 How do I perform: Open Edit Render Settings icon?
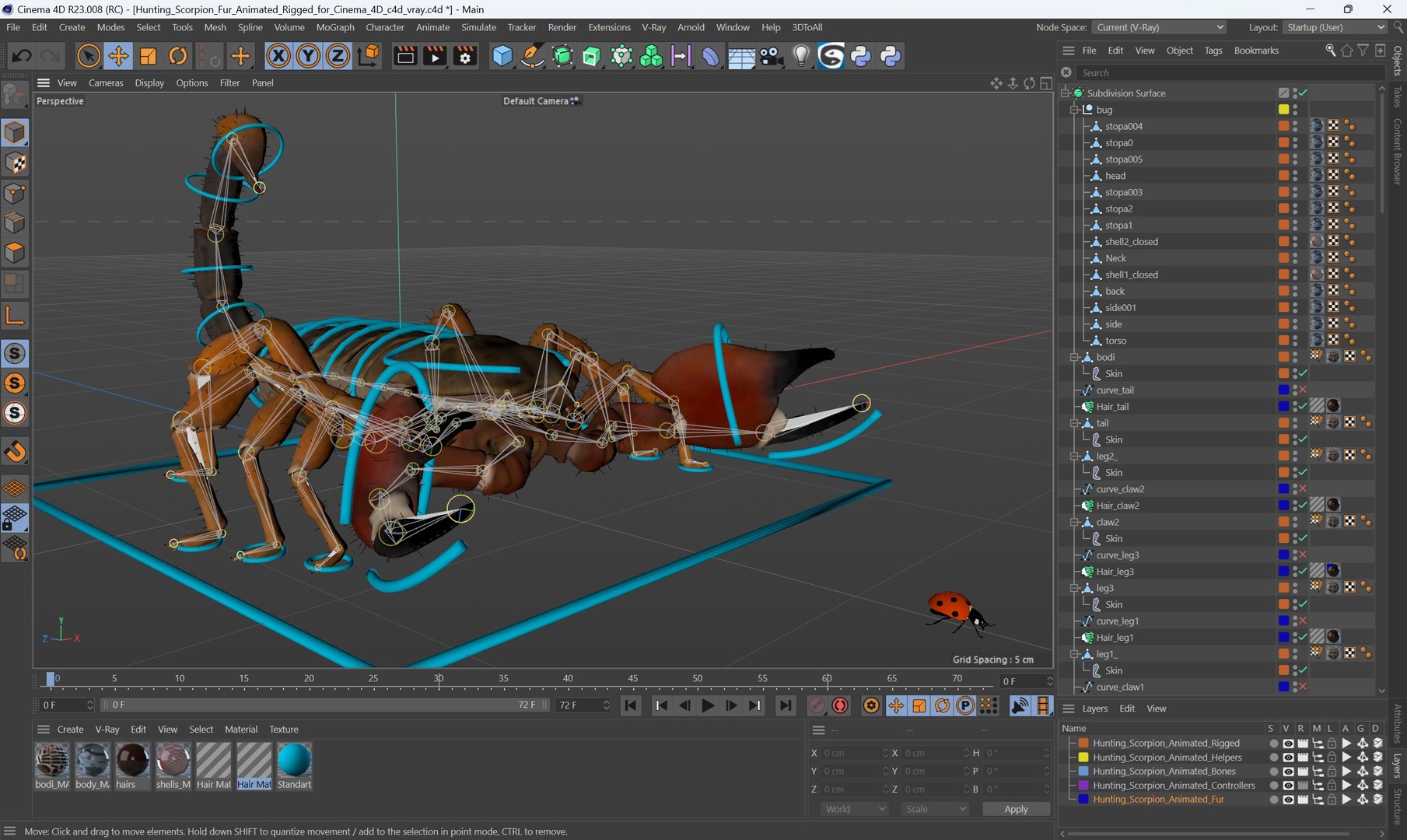[x=465, y=56]
